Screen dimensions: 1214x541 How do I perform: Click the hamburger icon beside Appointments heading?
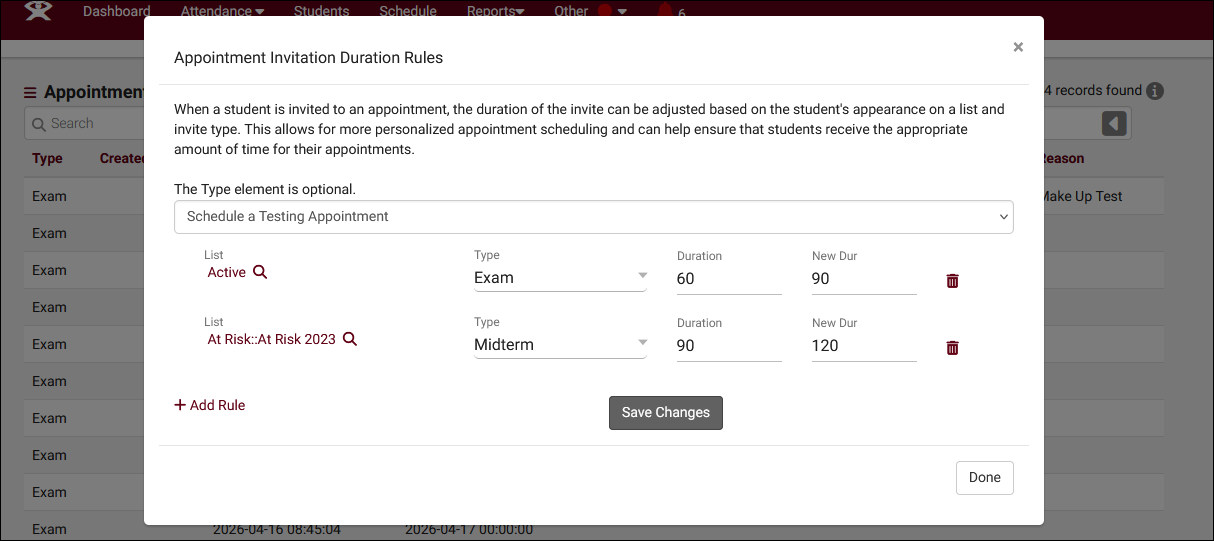[31, 92]
